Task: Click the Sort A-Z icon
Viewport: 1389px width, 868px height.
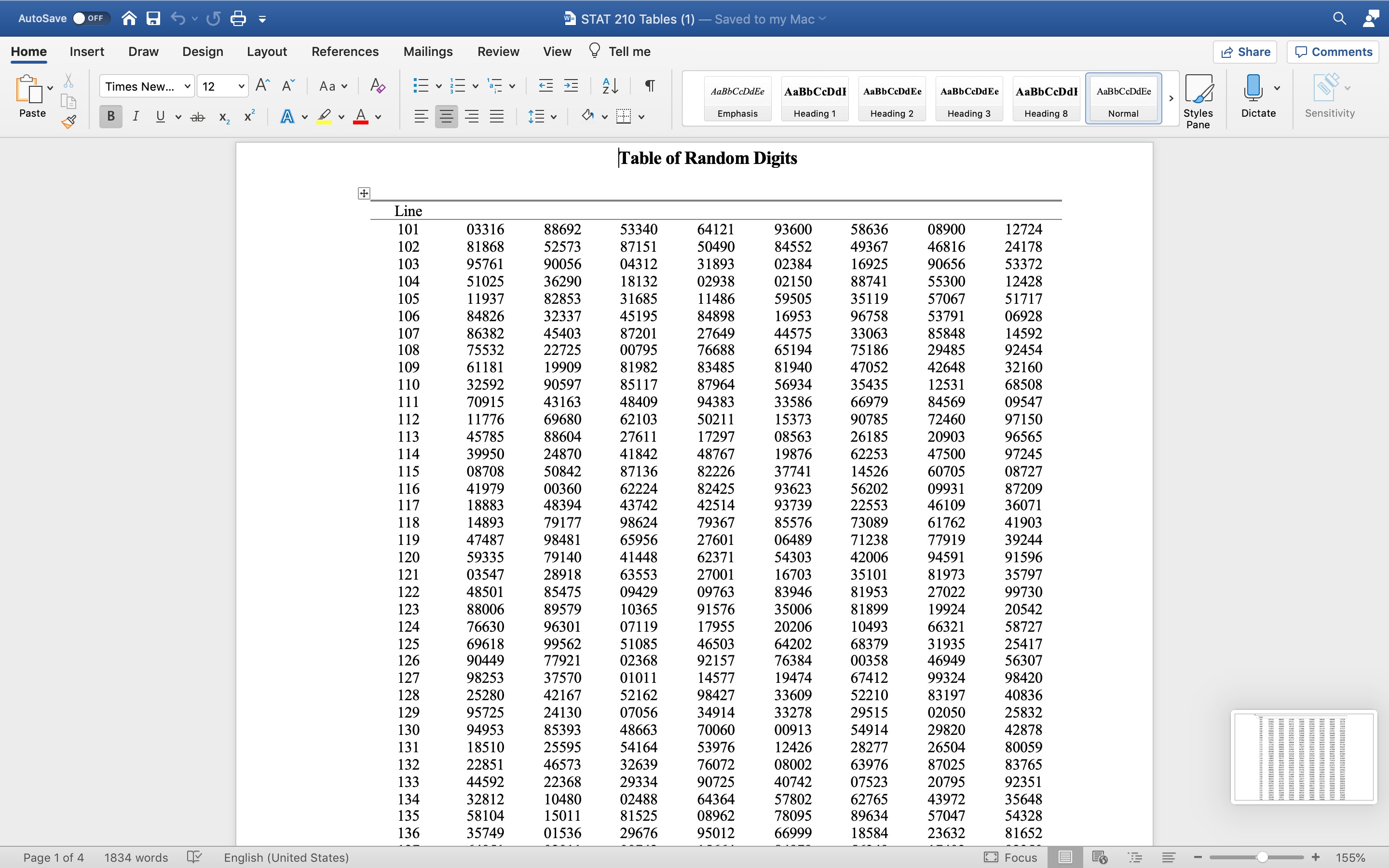Action: pos(610,86)
